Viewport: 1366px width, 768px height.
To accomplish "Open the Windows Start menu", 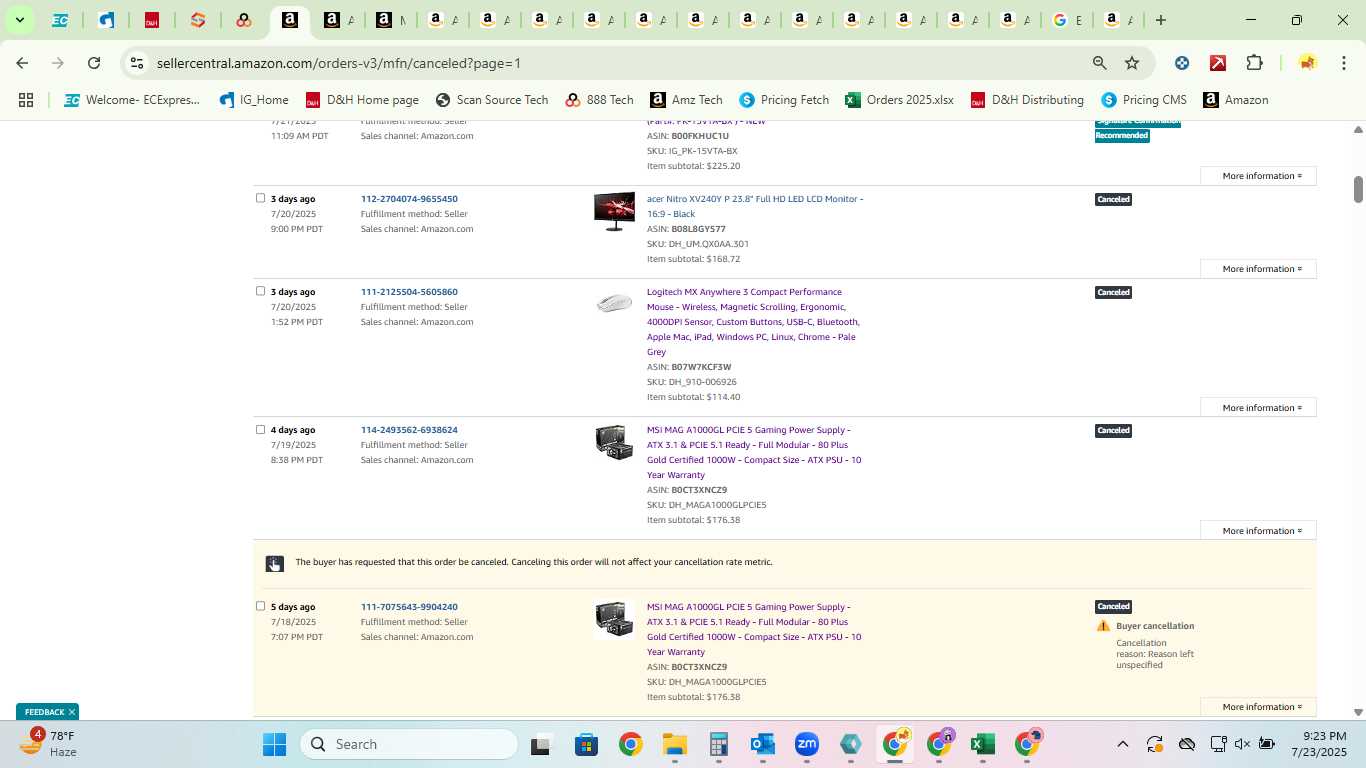I will pyautogui.click(x=274, y=744).
